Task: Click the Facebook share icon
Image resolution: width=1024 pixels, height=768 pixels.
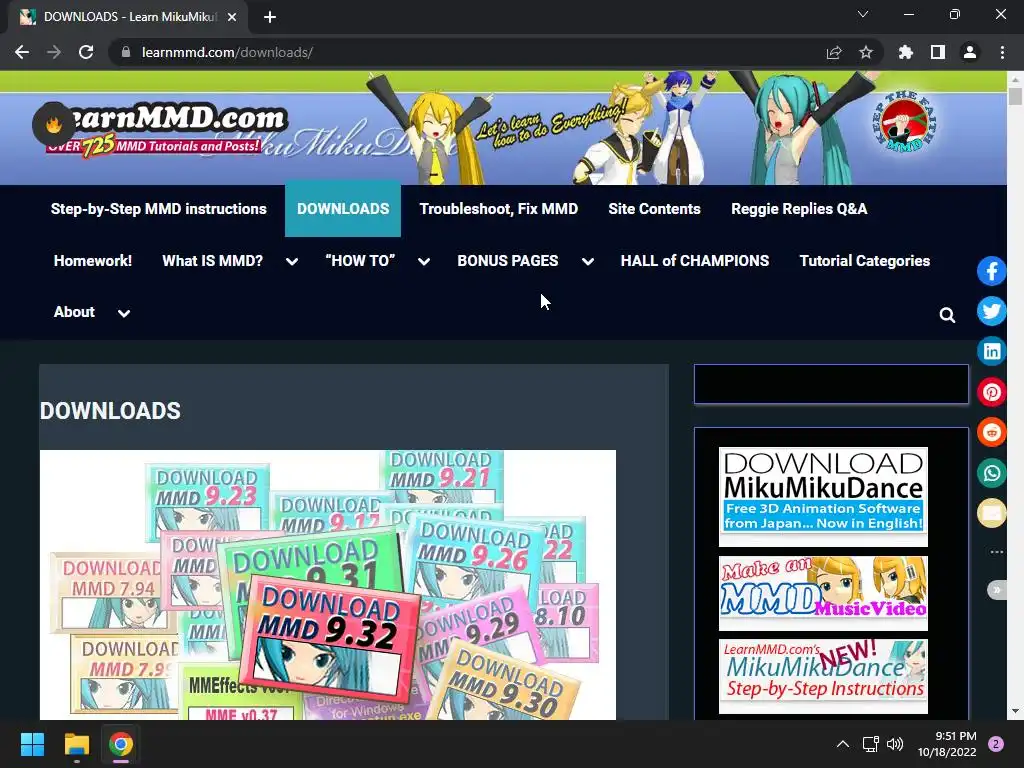Action: [x=991, y=271]
